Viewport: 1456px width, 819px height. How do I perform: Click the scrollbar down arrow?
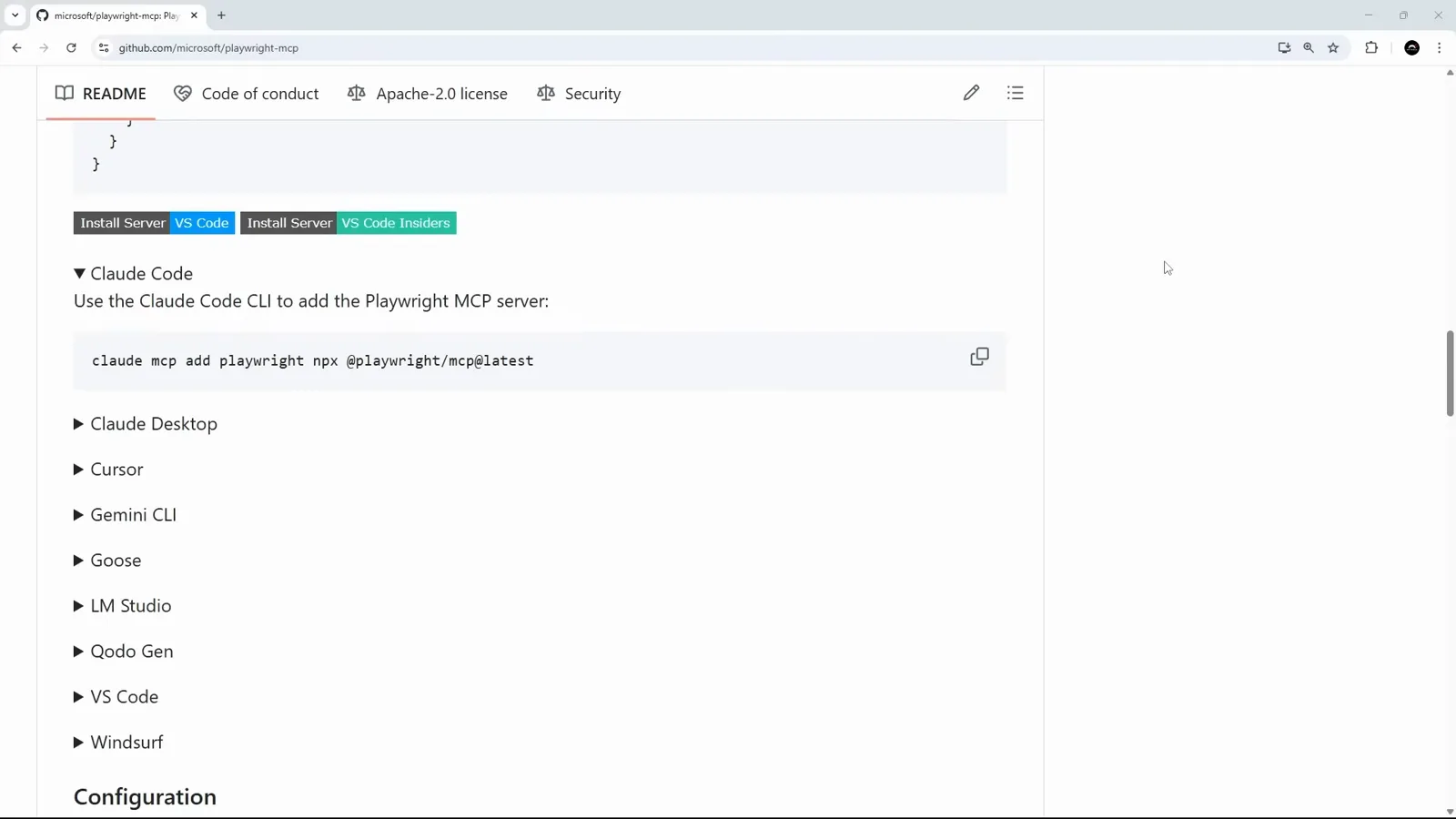coord(1450,812)
